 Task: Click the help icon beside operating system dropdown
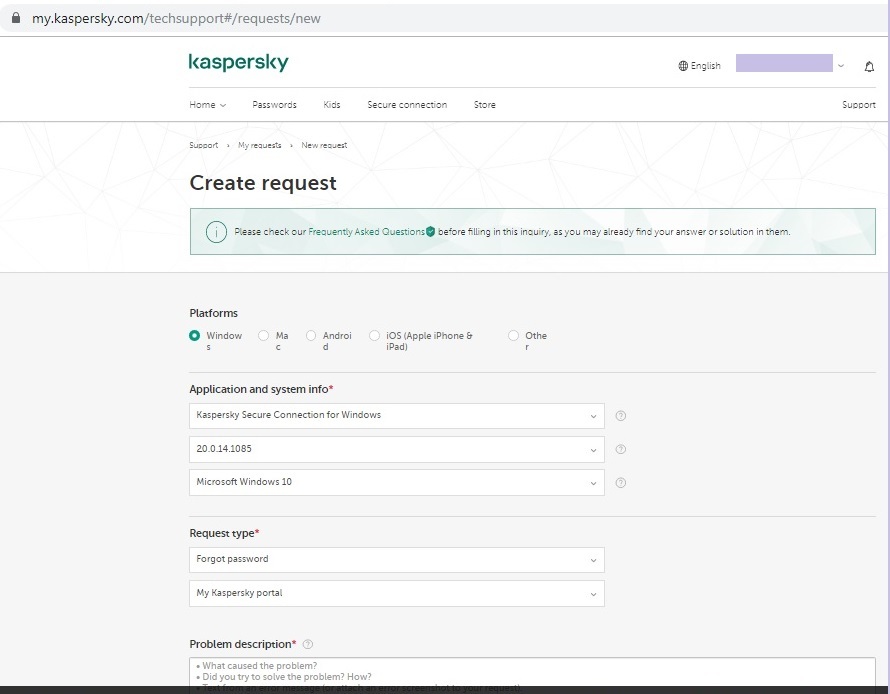[x=621, y=482]
